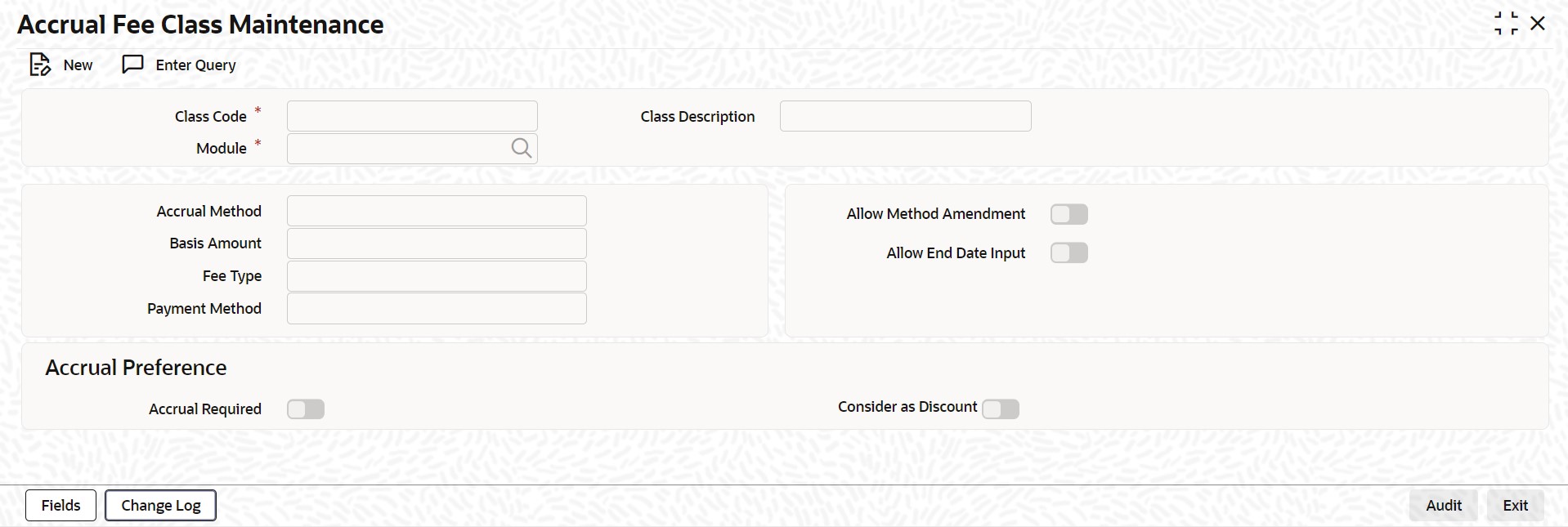Image resolution: width=1568 pixels, height=527 pixels.
Task: Expand the Basis Amount dropdown
Action: (x=437, y=243)
